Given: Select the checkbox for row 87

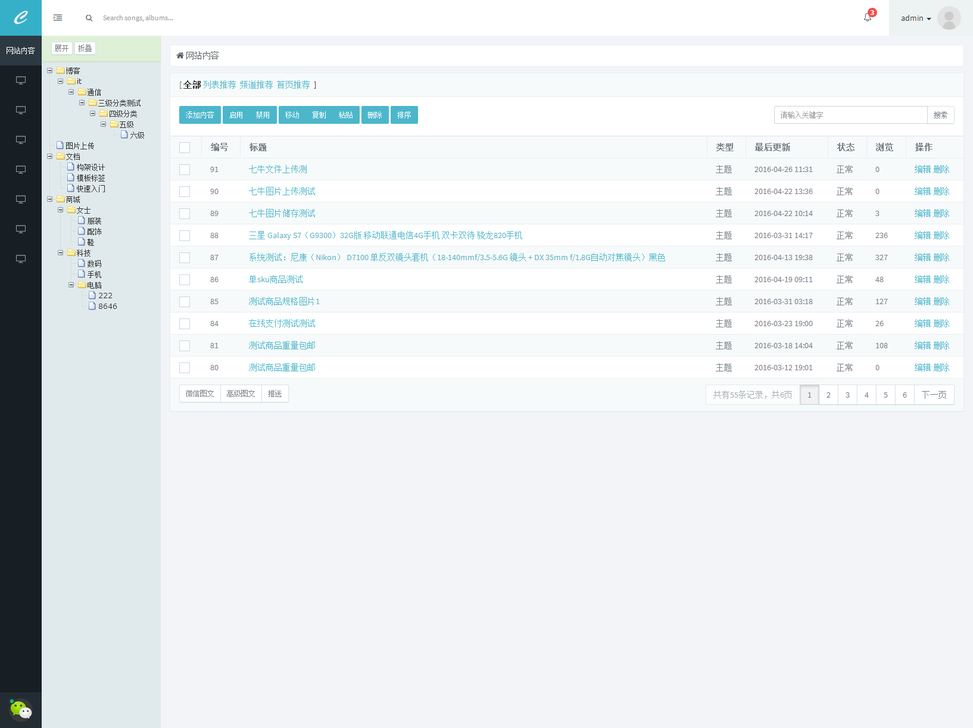Looking at the screenshot, I should click(184, 258).
